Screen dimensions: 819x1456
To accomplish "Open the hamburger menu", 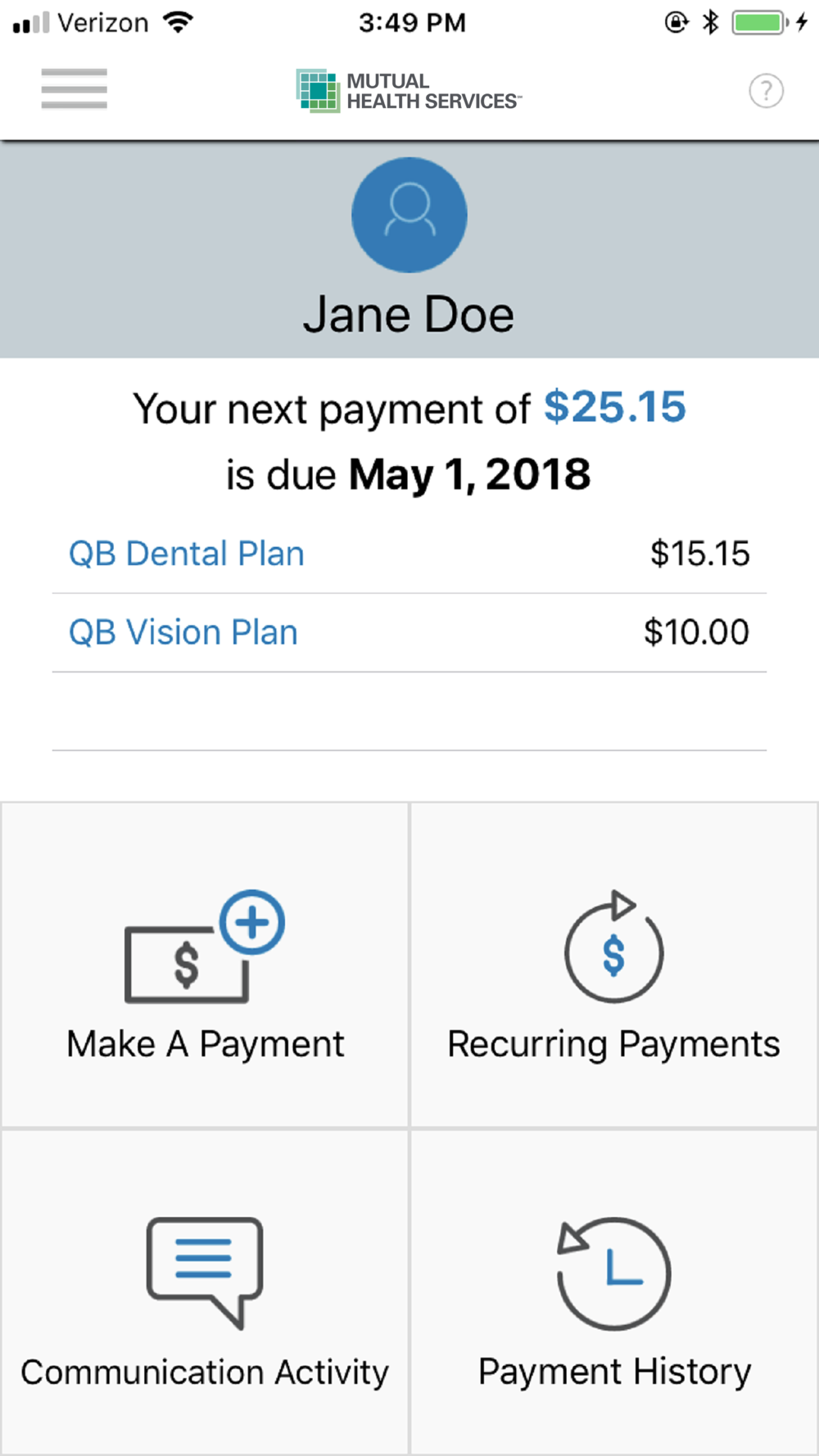I will click(x=74, y=88).
